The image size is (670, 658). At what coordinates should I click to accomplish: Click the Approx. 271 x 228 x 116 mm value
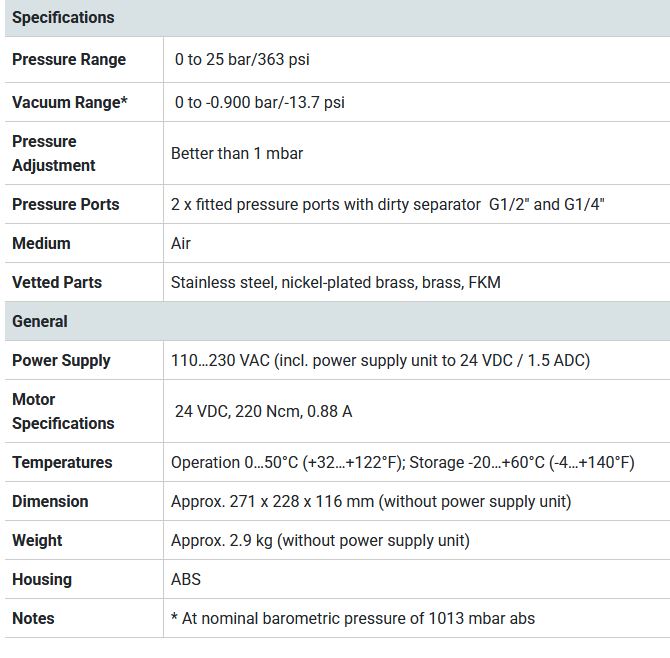371,501
